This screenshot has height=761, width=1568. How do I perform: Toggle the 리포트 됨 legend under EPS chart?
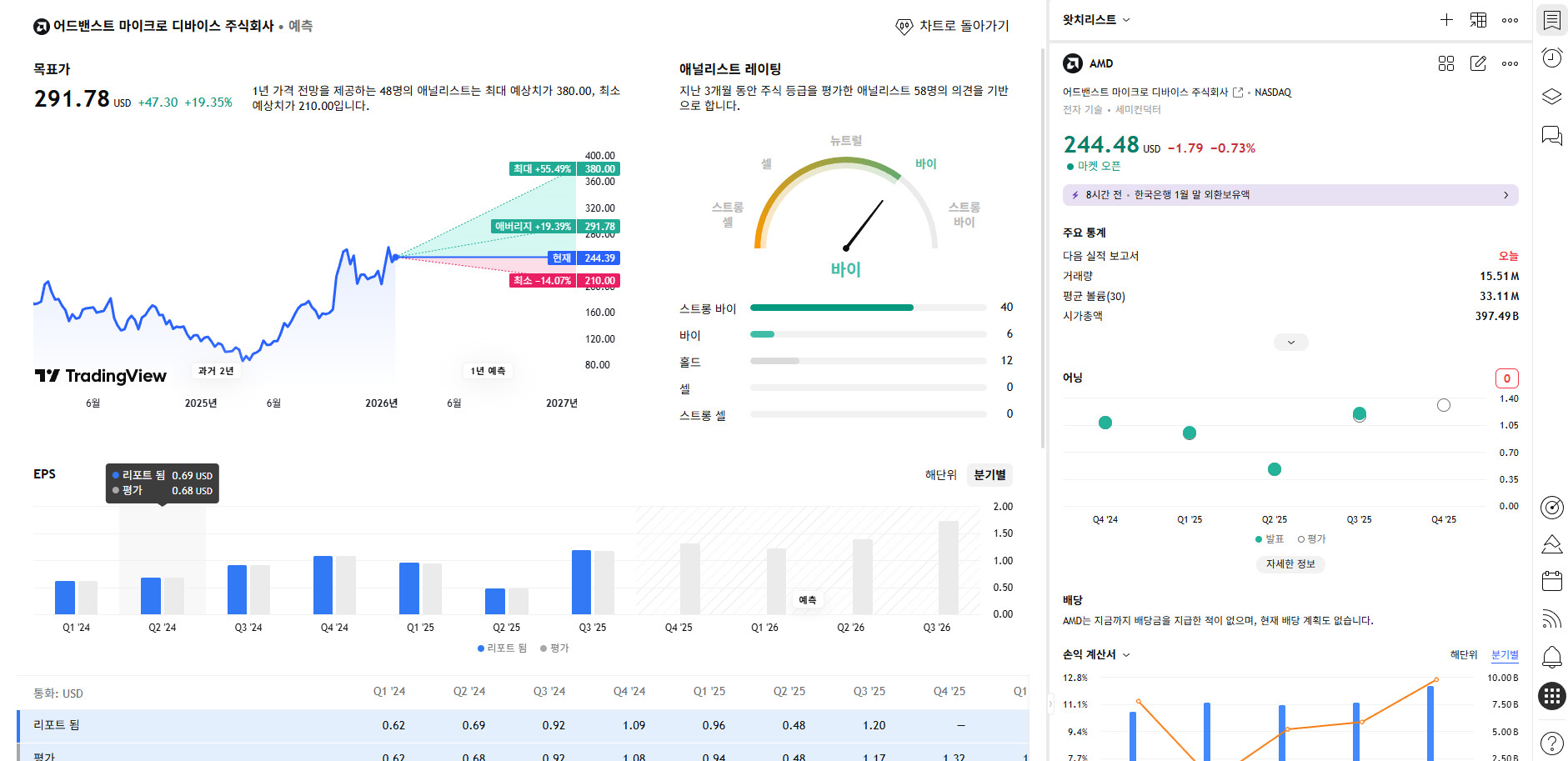(502, 648)
